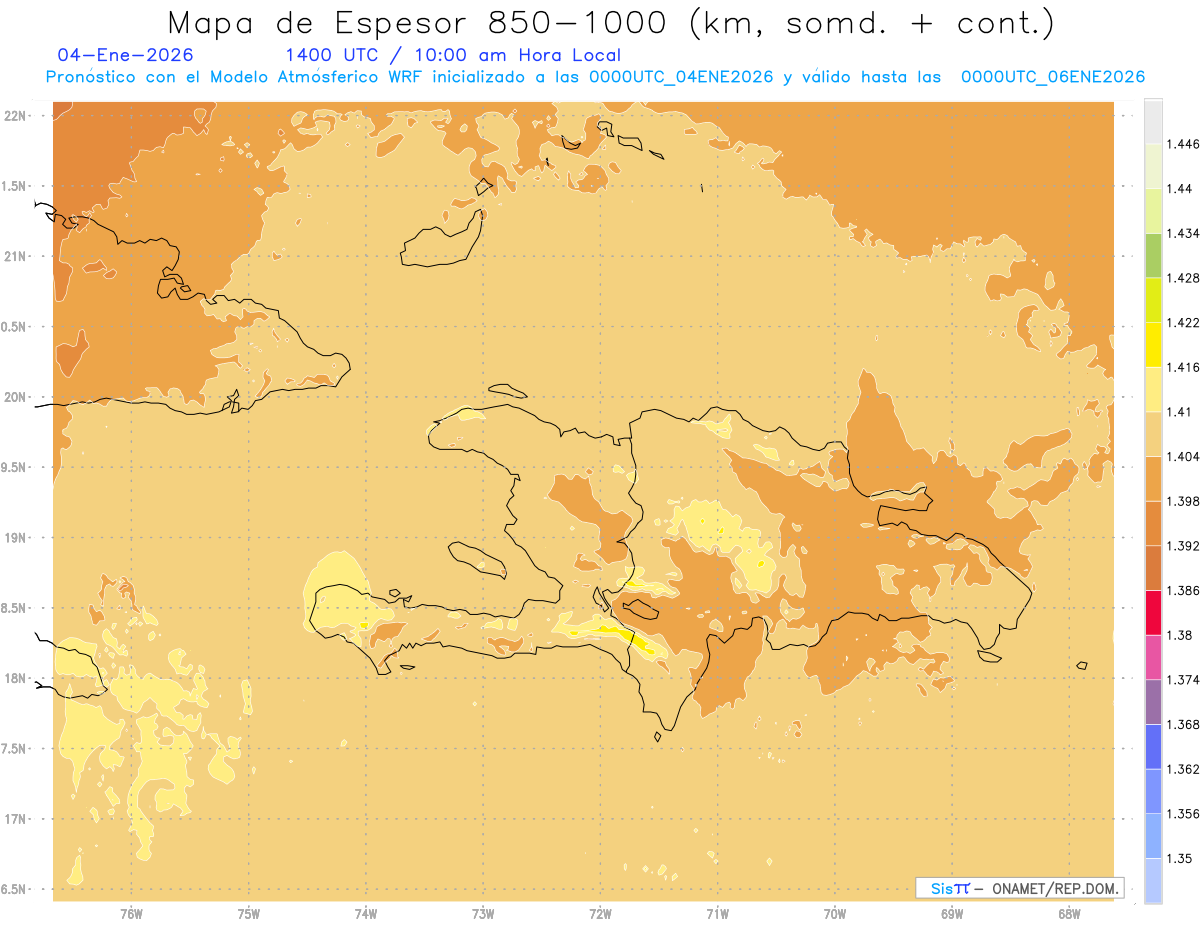Click the "72W" longitude label
This screenshot has height=927, width=1200.
tap(600, 914)
